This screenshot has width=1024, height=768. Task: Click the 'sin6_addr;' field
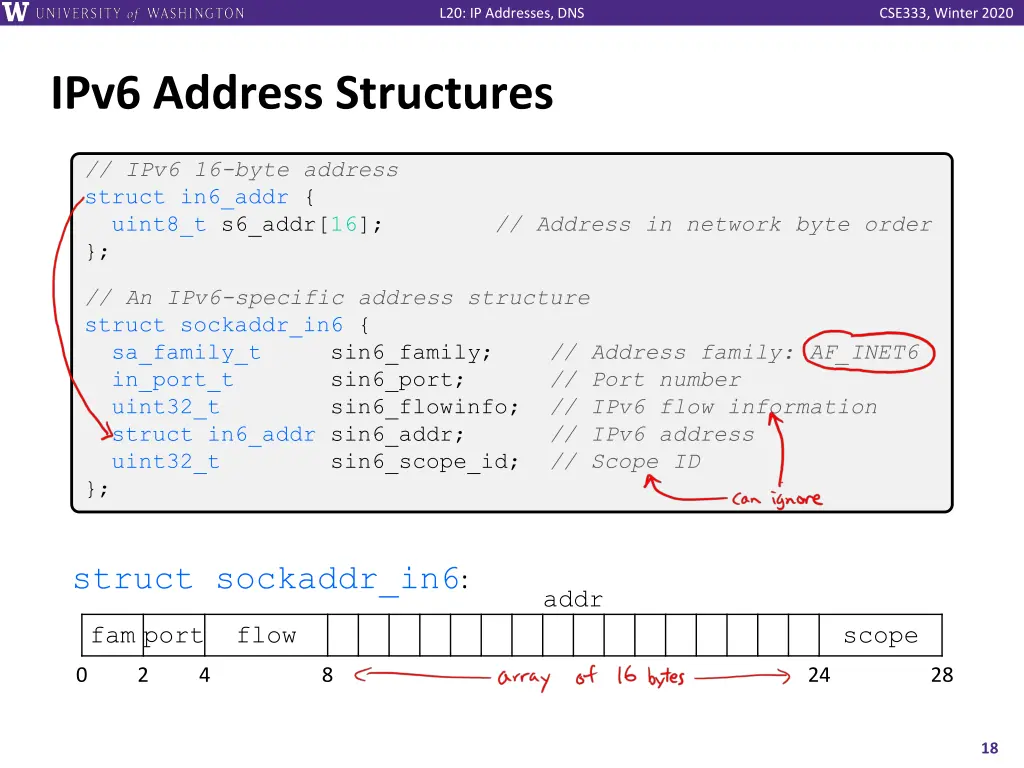[x=397, y=435]
